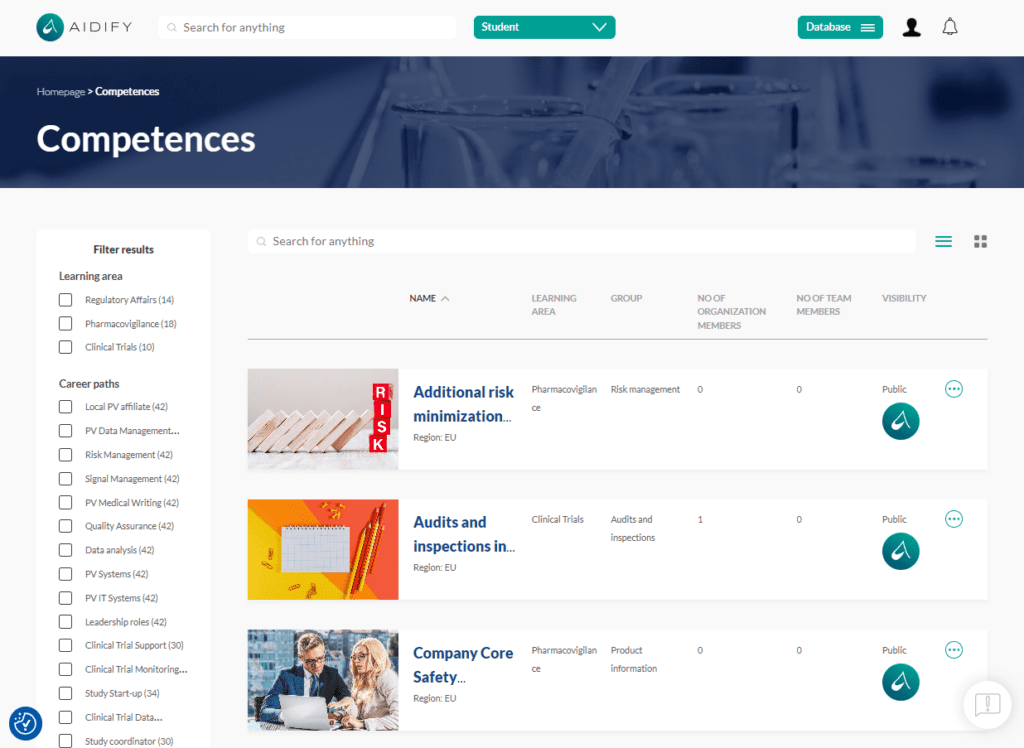Image resolution: width=1024 pixels, height=748 pixels.
Task: Click the results search field
Action: [580, 241]
